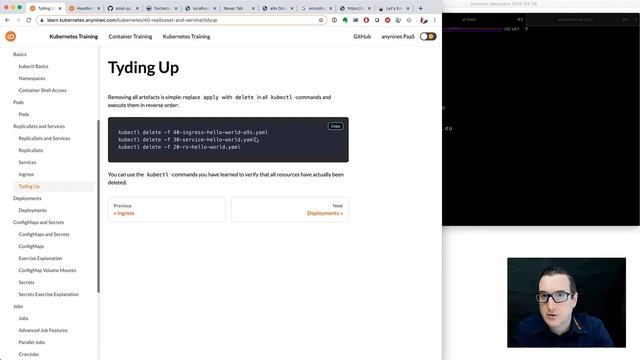This screenshot has width=640, height=360.
Task: Reload the current page
Action: [x=29, y=20]
